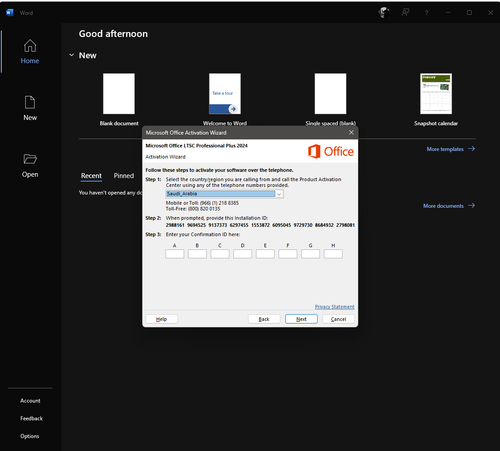This screenshot has width=500, height=451.
Task: Click the Back button in wizard
Action: (x=264, y=319)
